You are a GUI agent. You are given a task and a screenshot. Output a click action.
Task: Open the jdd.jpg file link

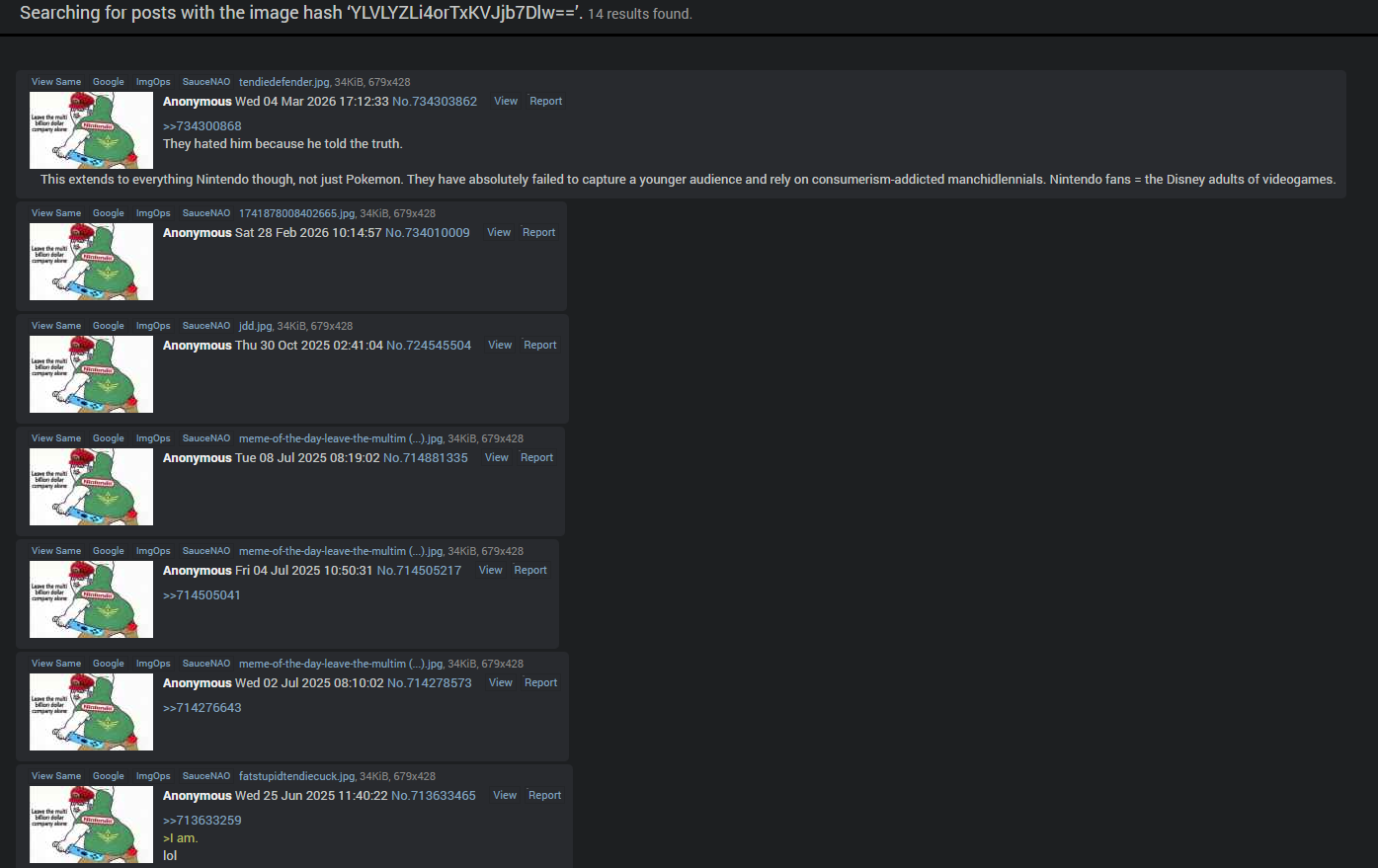(255, 326)
